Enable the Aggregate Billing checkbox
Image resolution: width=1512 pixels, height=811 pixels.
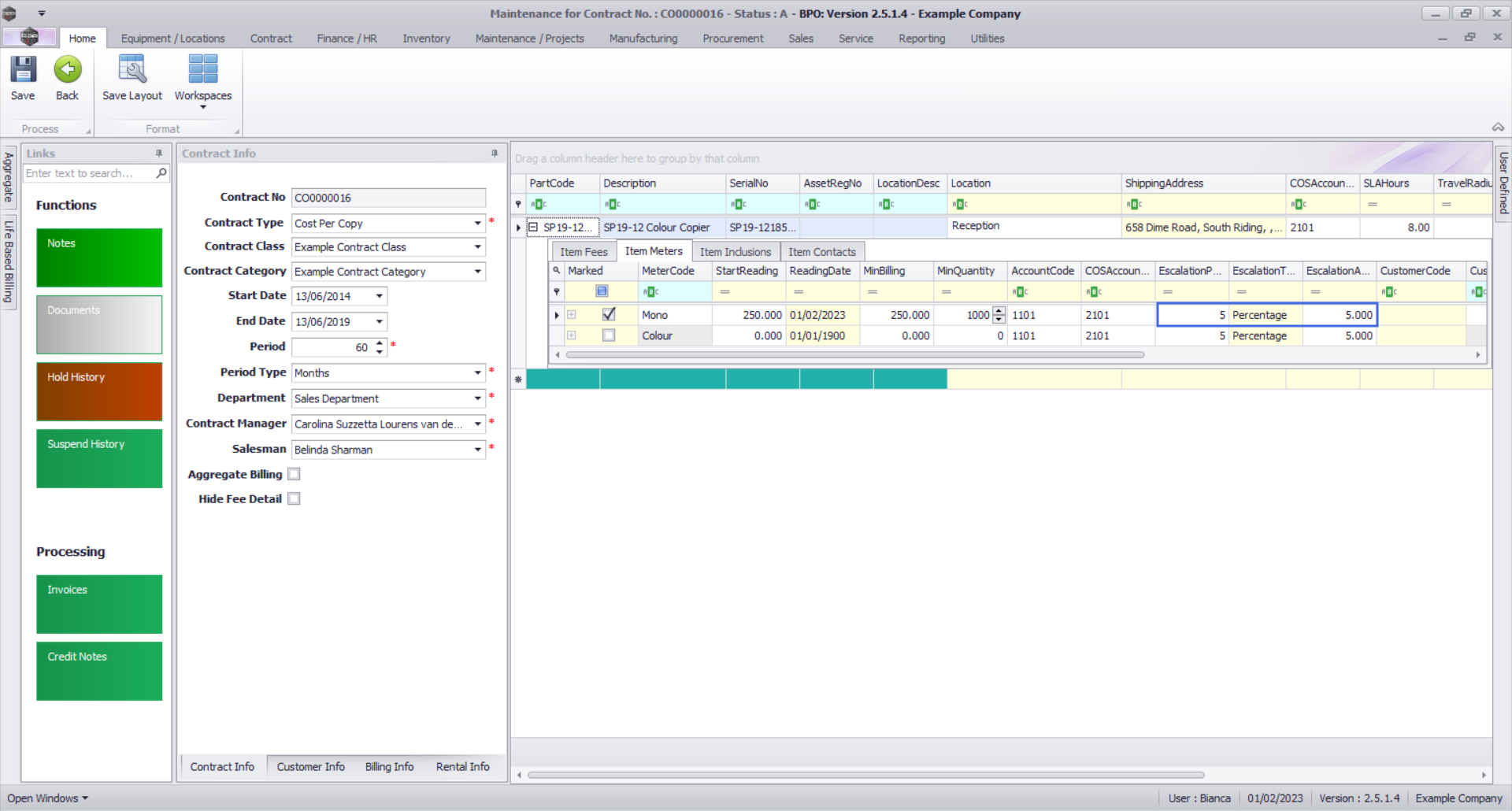coord(295,474)
